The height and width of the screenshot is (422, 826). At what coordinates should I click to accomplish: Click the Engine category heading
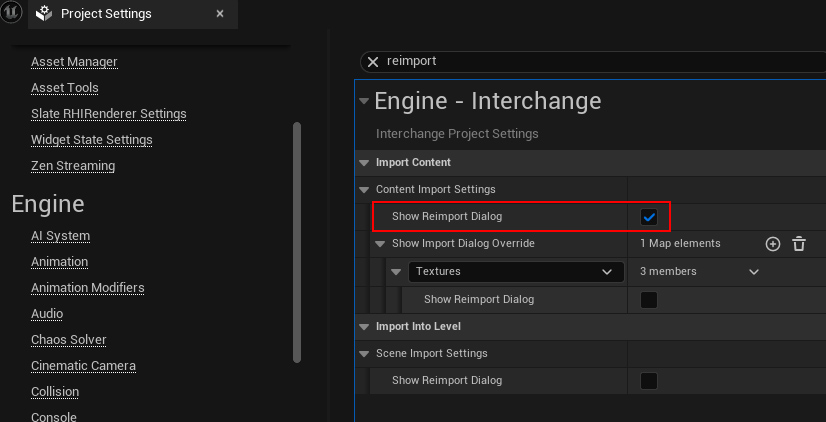[x=48, y=204]
